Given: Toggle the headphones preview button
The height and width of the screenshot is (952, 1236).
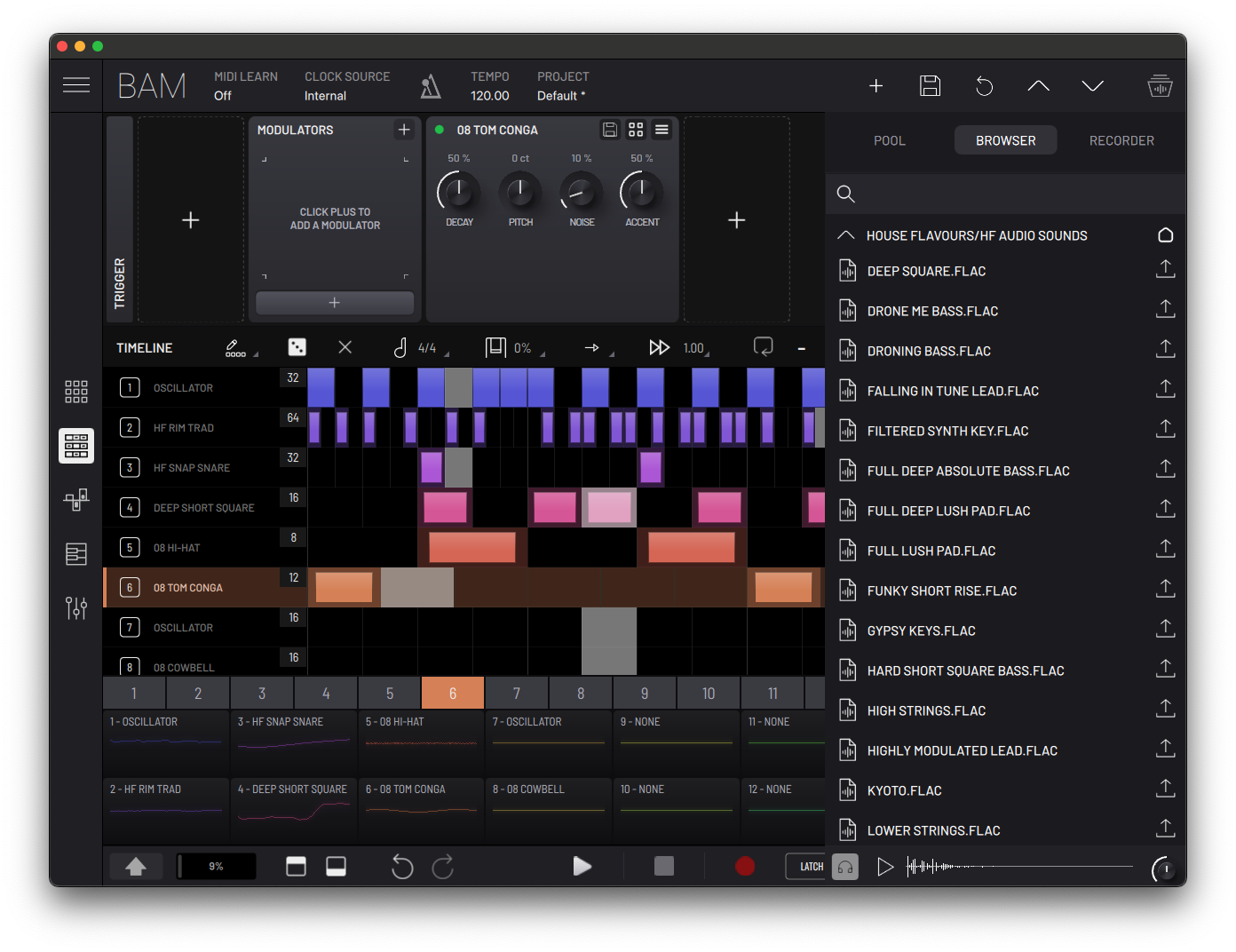Looking at the screenshot, I should tap(845, 867).
